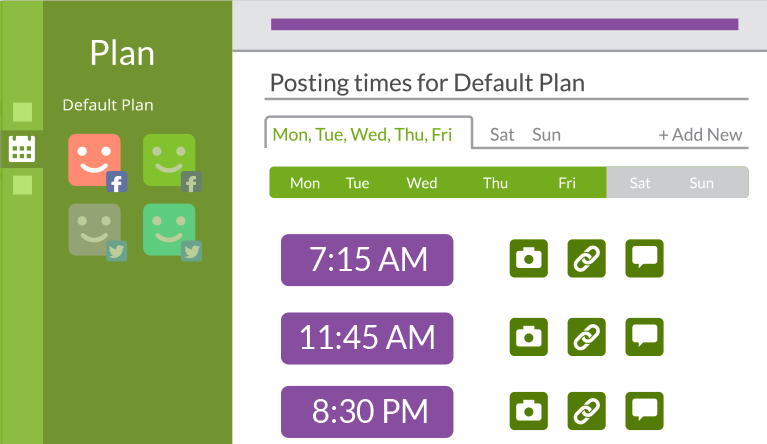767x444 pixels.
Task: Click the text comment icon for 7:15 AM
Action: [644, 258]
